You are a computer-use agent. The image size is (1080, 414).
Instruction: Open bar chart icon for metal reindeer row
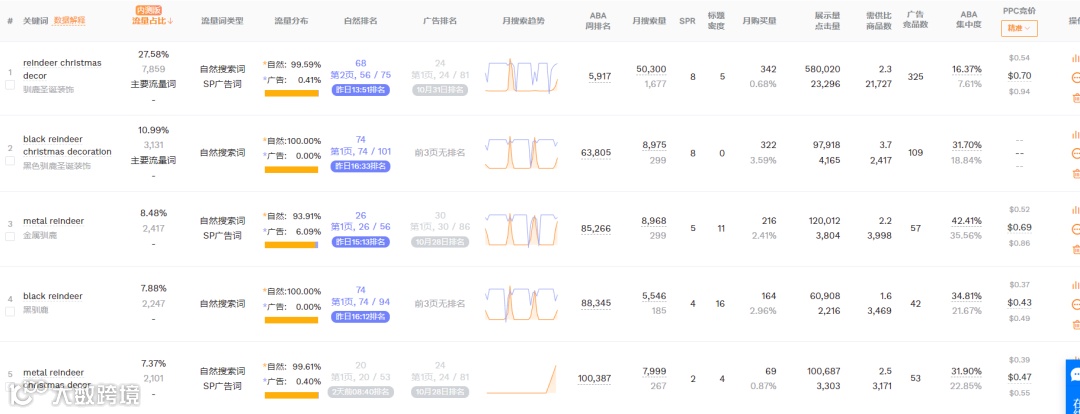point(1075,208)
